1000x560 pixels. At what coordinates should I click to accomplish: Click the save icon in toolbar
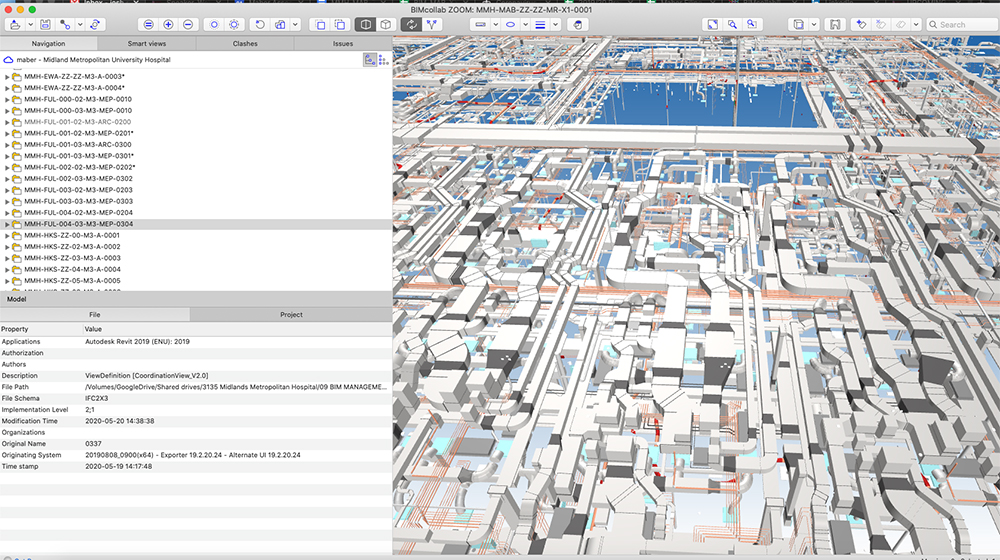44,24
